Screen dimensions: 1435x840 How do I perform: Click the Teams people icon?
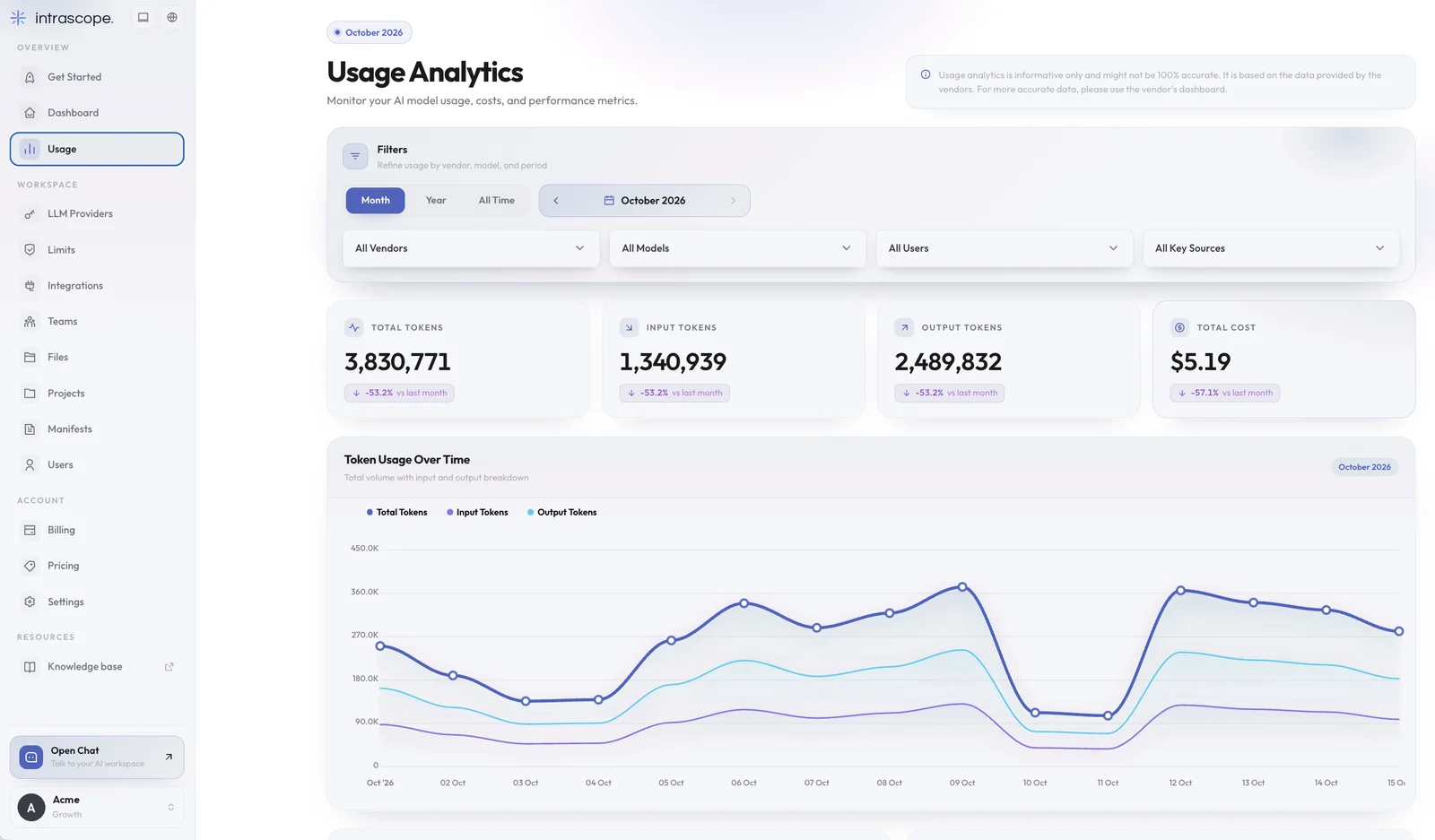coord(30,321)
